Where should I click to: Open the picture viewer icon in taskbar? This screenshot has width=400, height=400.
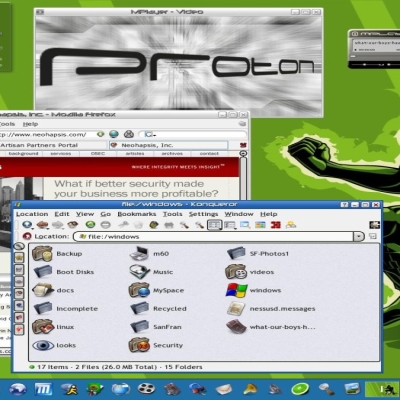(x=352, y=389)
